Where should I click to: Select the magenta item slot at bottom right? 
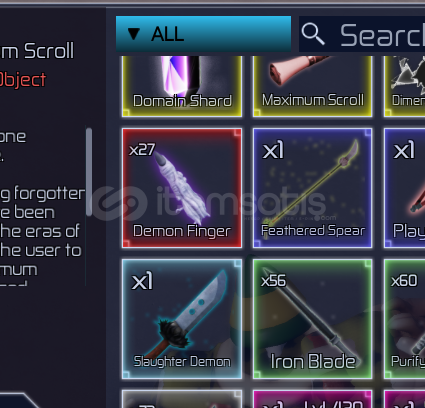(x=404, y=399)
